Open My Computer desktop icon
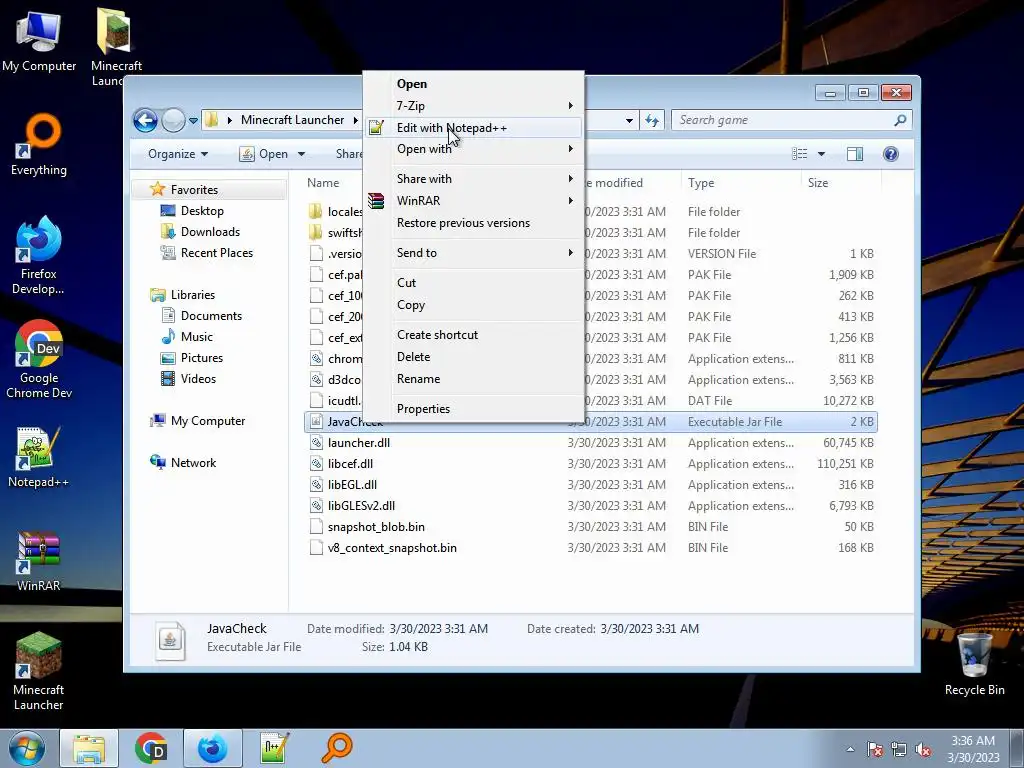1024x768 pixels. tap(39, 40)
